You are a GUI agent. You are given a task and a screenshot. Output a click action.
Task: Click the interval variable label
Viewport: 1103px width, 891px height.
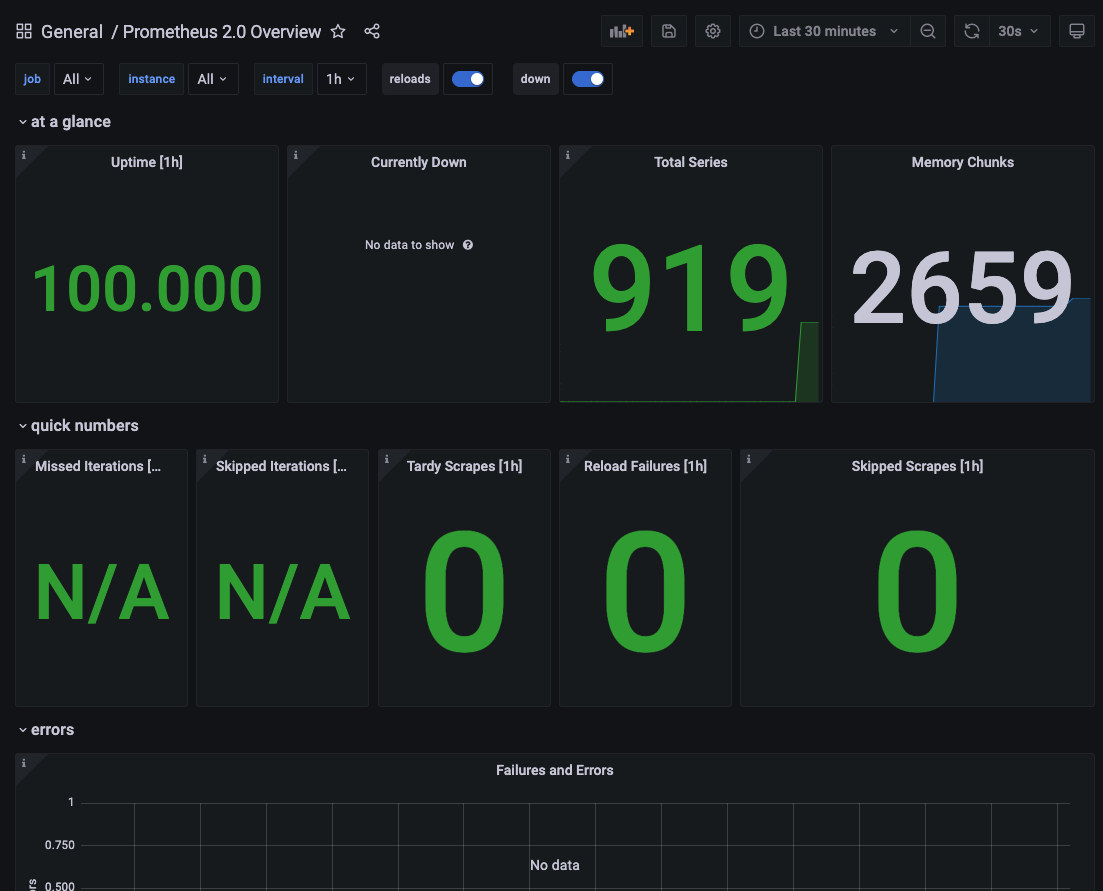283,79
